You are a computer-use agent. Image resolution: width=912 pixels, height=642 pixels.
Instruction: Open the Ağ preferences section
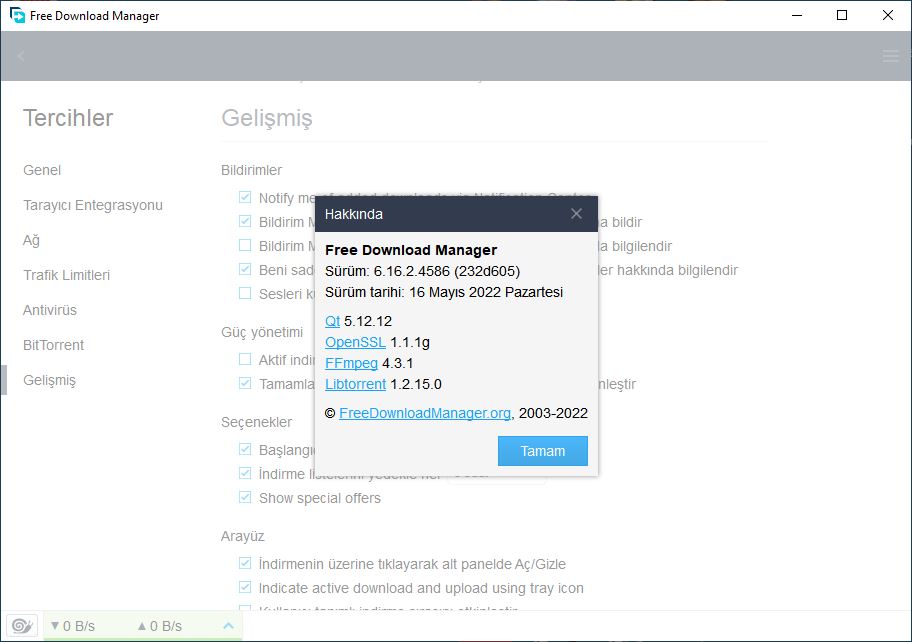[x=31, y=240]
